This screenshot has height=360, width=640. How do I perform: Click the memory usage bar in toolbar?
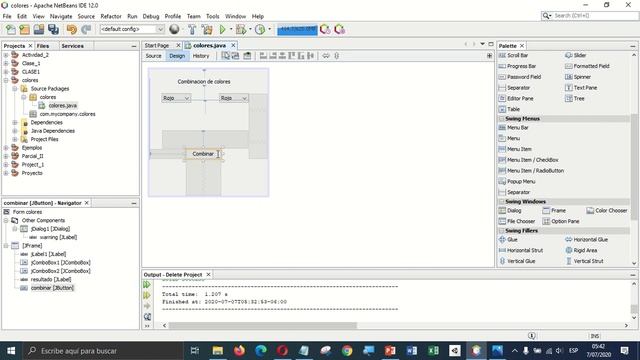(x=297, y=29)
